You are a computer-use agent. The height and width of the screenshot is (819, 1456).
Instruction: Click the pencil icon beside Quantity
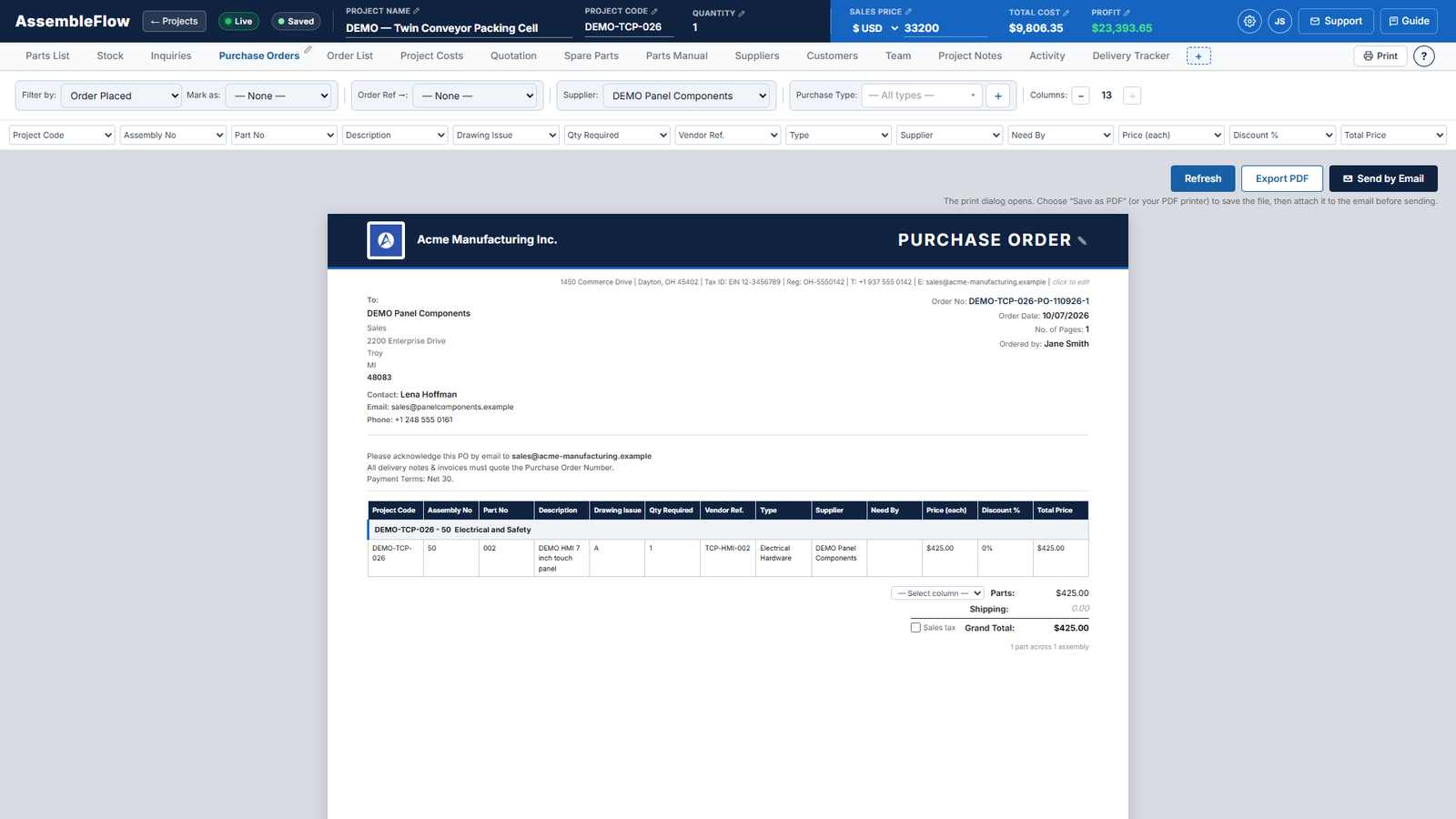tap(742, 13)
